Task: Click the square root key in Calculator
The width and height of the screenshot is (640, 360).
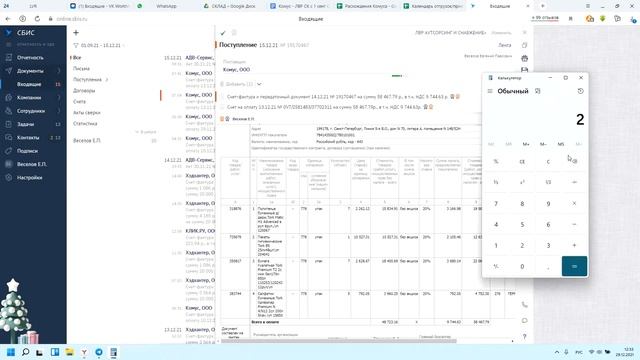Action: pyautogui.click(x=548, y=182)
